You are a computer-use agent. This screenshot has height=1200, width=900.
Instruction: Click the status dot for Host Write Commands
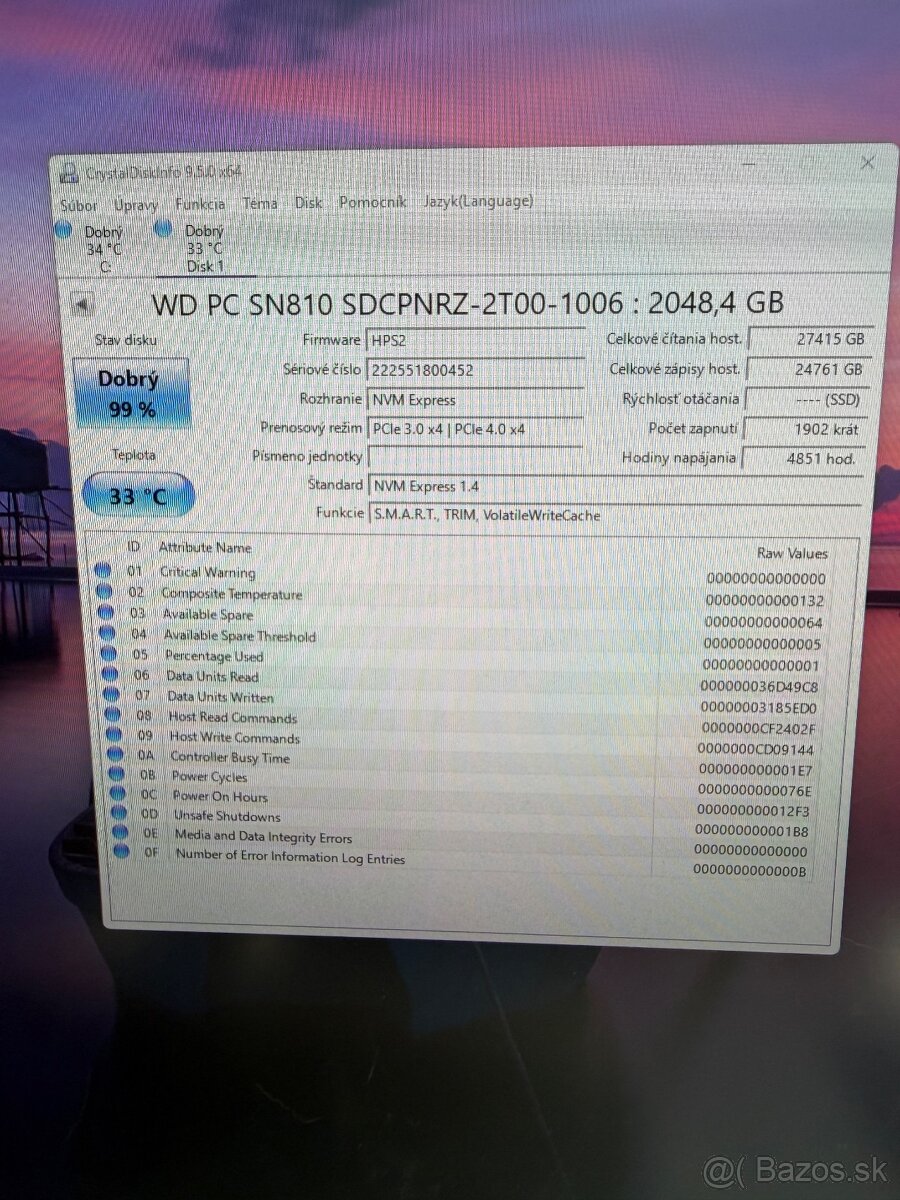click(114, 735)
